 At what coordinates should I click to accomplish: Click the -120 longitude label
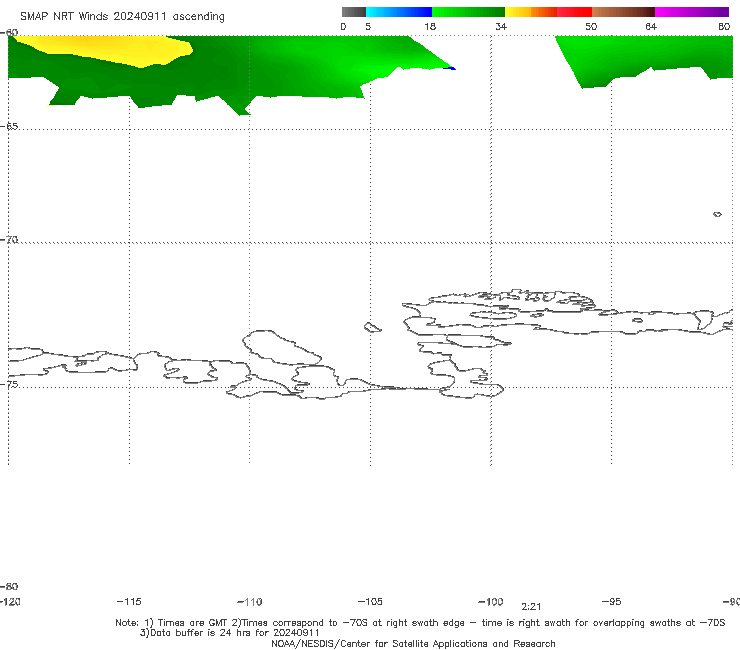[x=10, y=601]
